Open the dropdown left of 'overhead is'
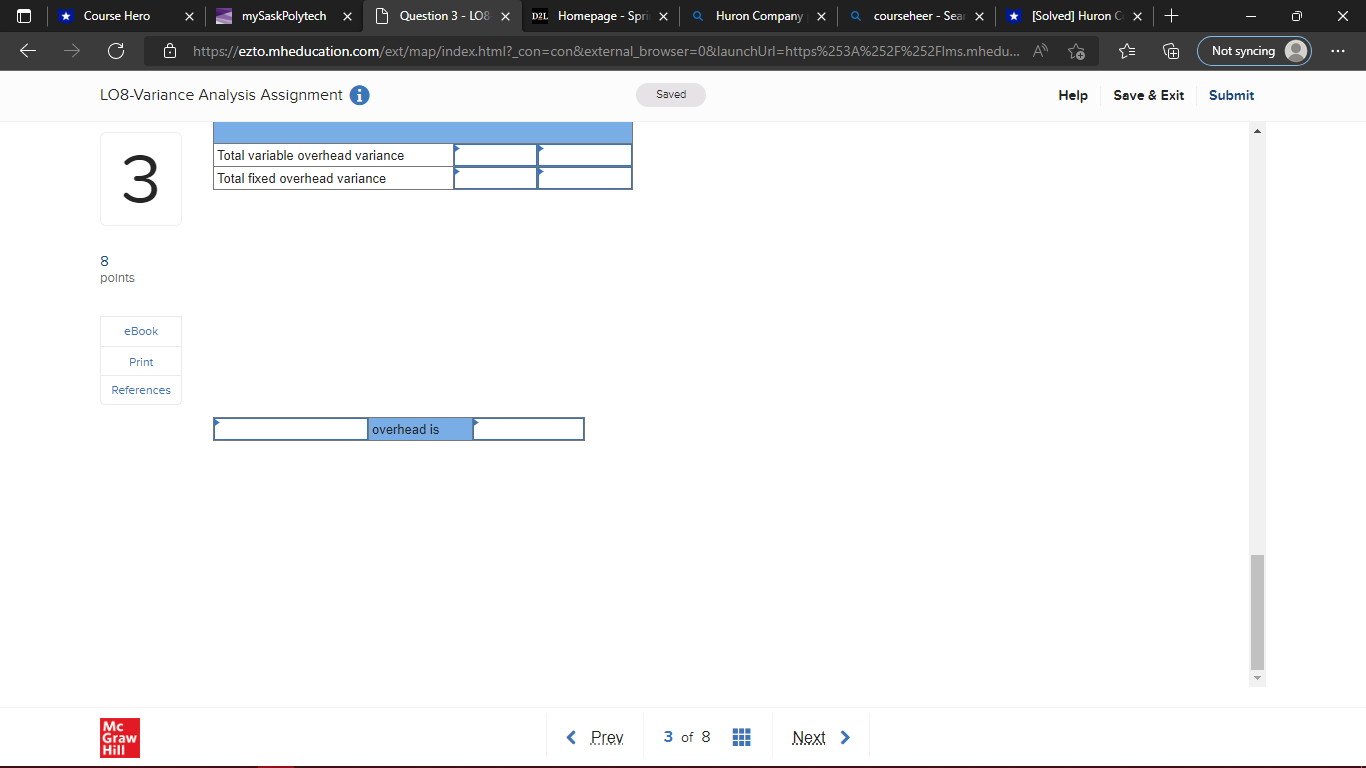This screenshot has height=768, width=1366. point(291,429)
